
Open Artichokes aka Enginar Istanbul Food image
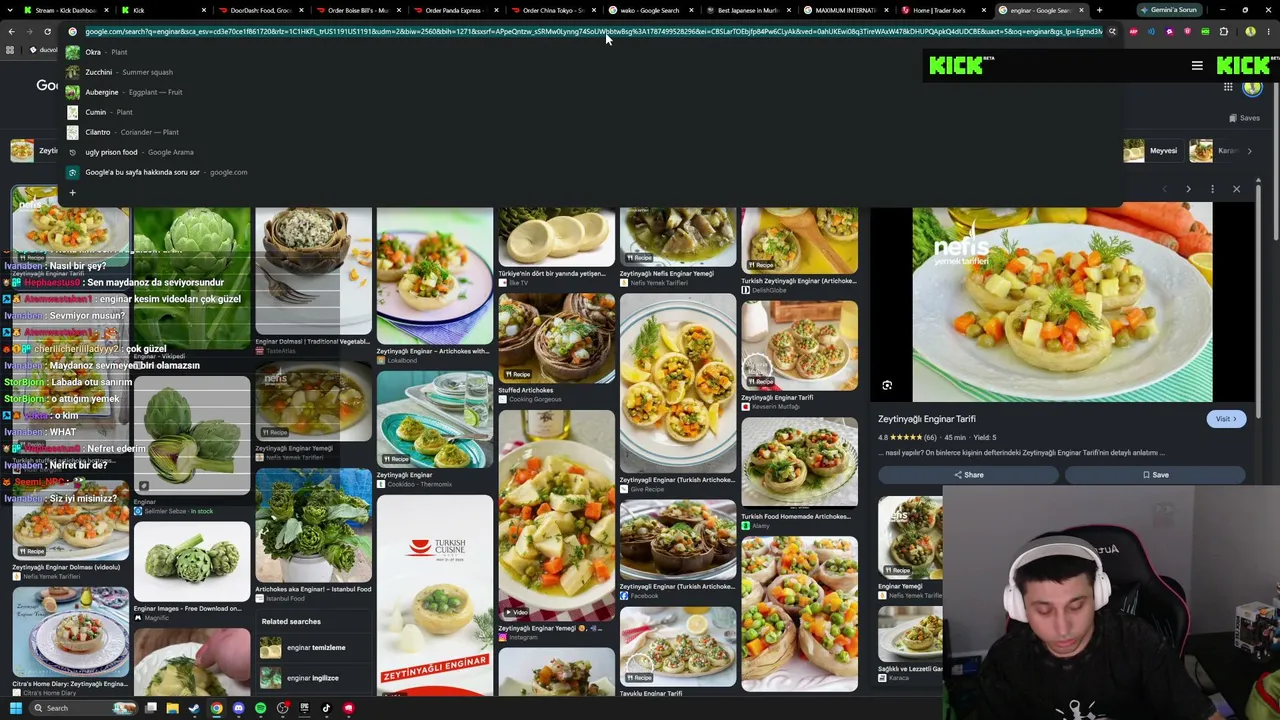click(313, 527)
